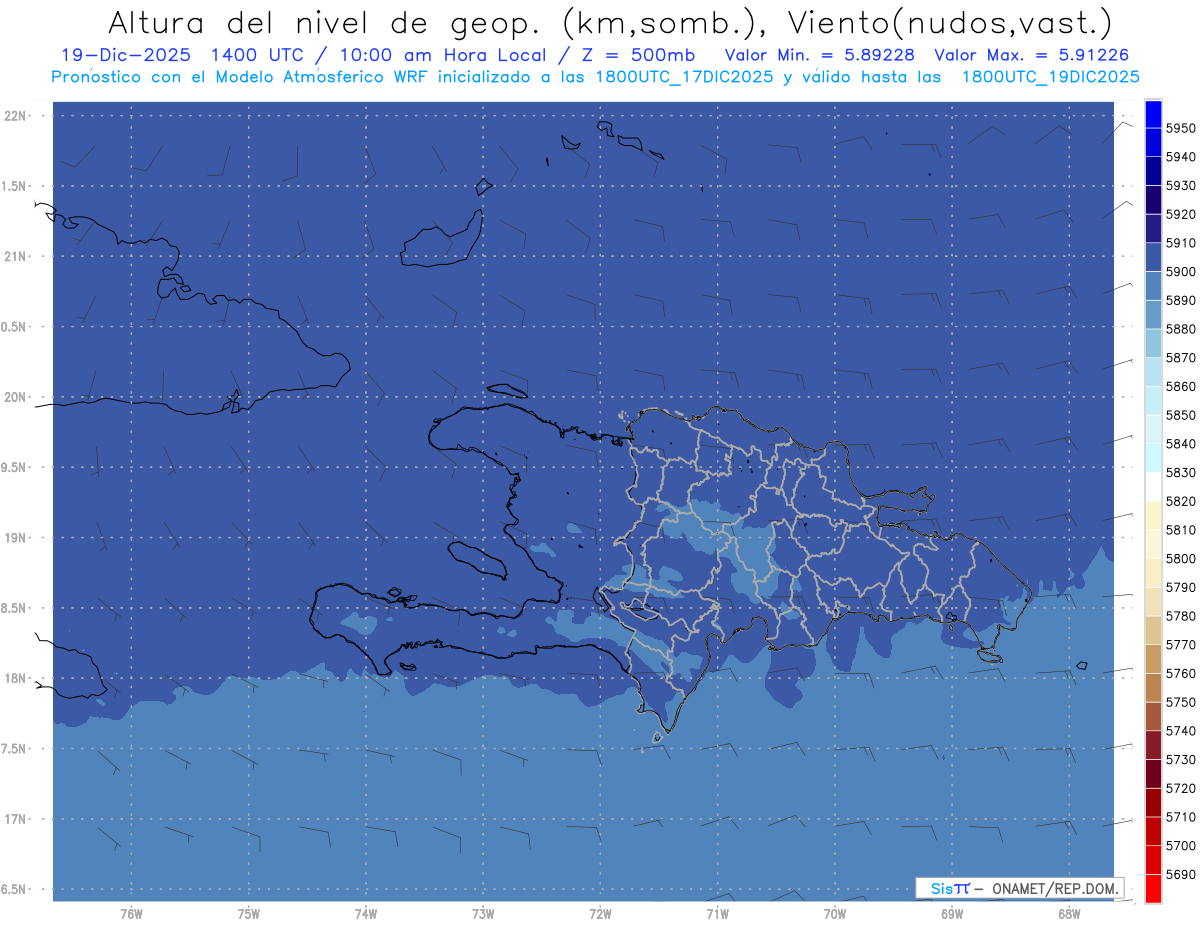Click the '17N' latitude axis label
Viewport: 1200px width, 927px height.
tap(17, 819)
